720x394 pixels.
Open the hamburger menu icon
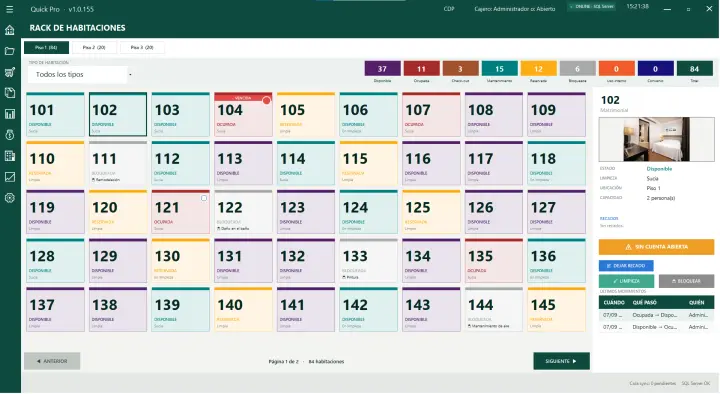[10, 9]
